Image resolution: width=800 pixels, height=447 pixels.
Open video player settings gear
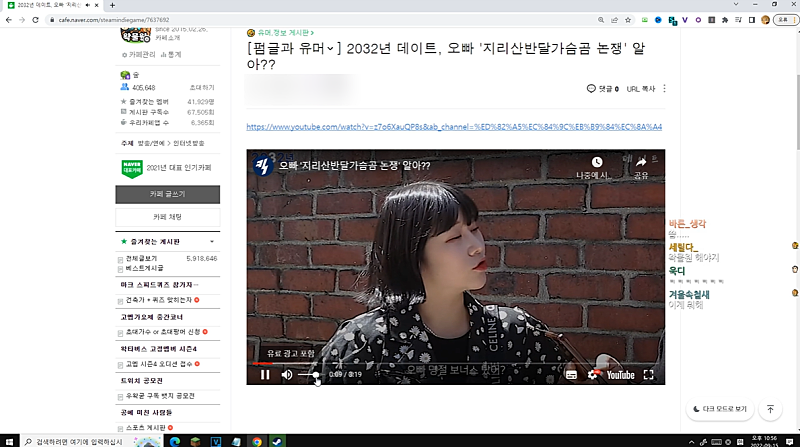[593, 375]
